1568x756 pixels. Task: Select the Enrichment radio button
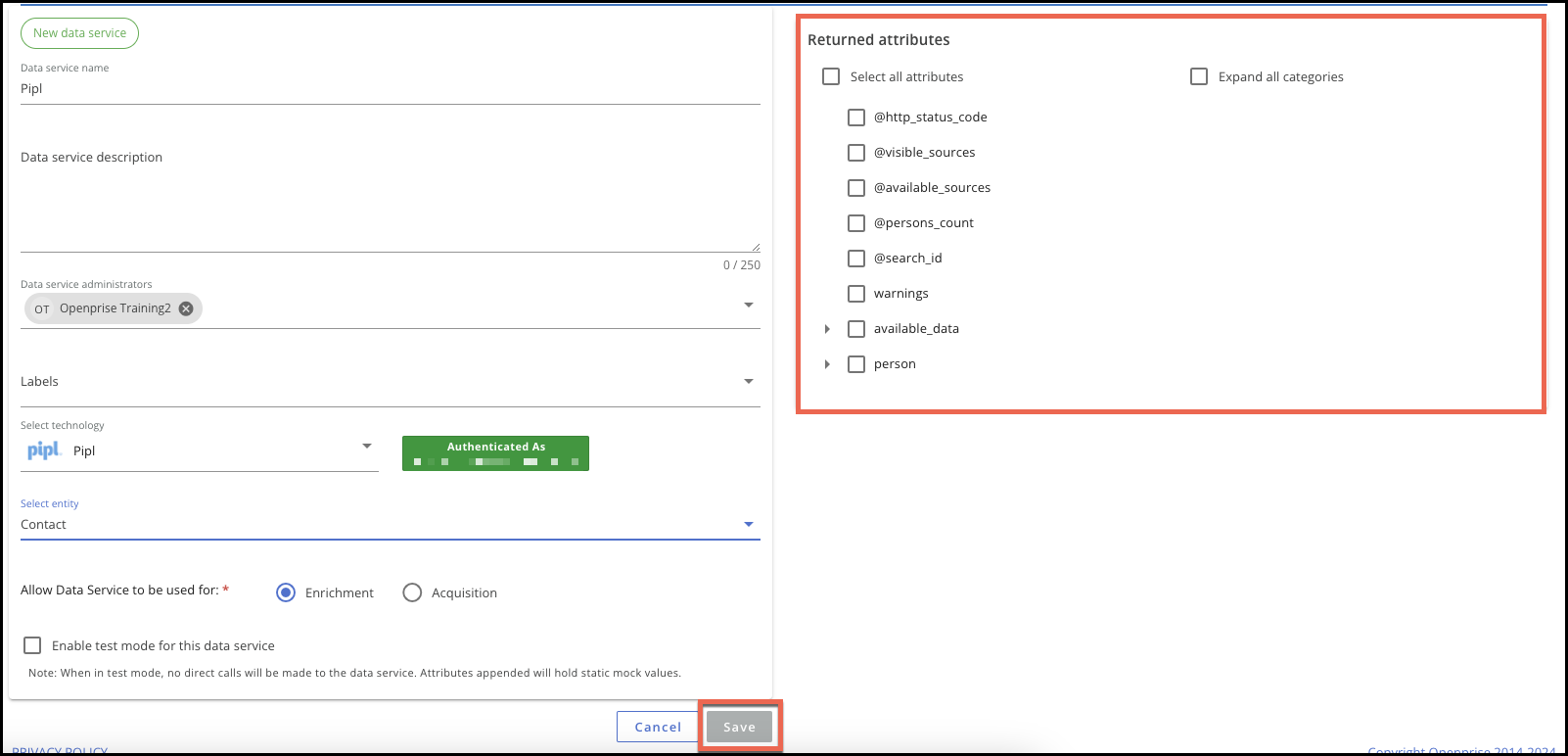[286, 592]
